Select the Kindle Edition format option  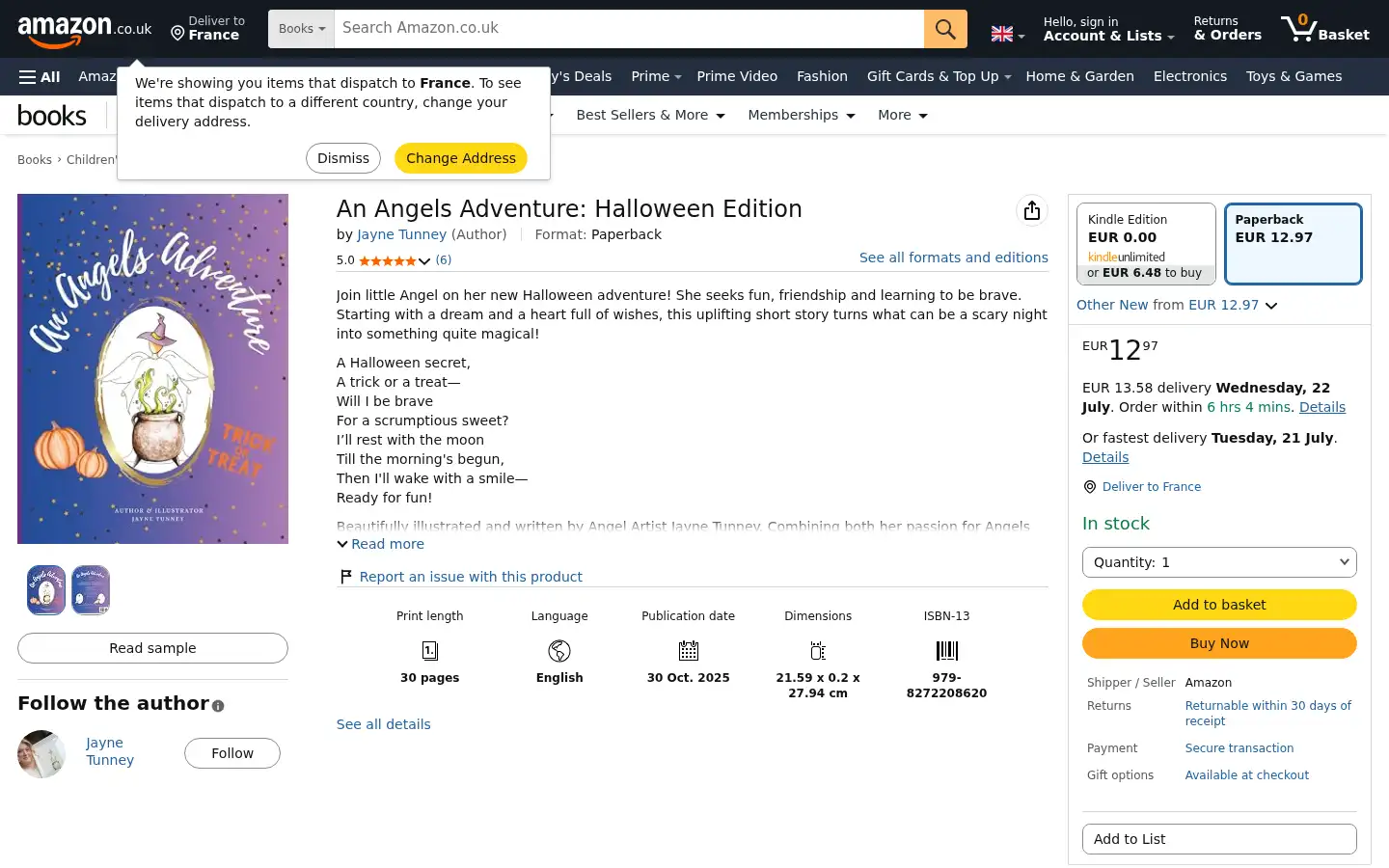click(x=1146, y=244)
